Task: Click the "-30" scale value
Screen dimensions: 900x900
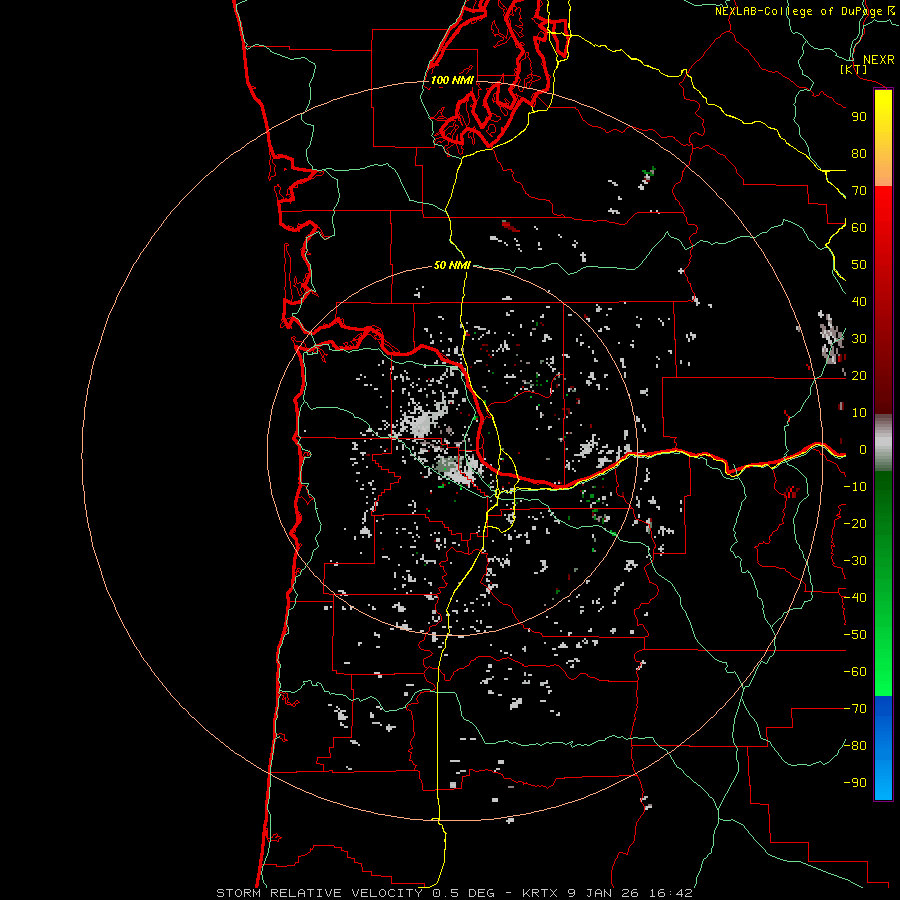Action: coord(855,561)
